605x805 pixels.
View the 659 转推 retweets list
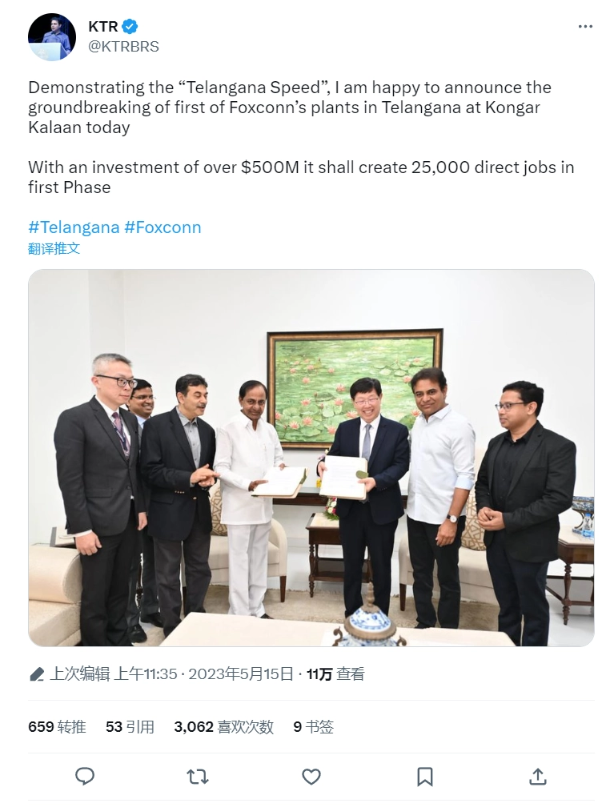(x=57, y=727)
